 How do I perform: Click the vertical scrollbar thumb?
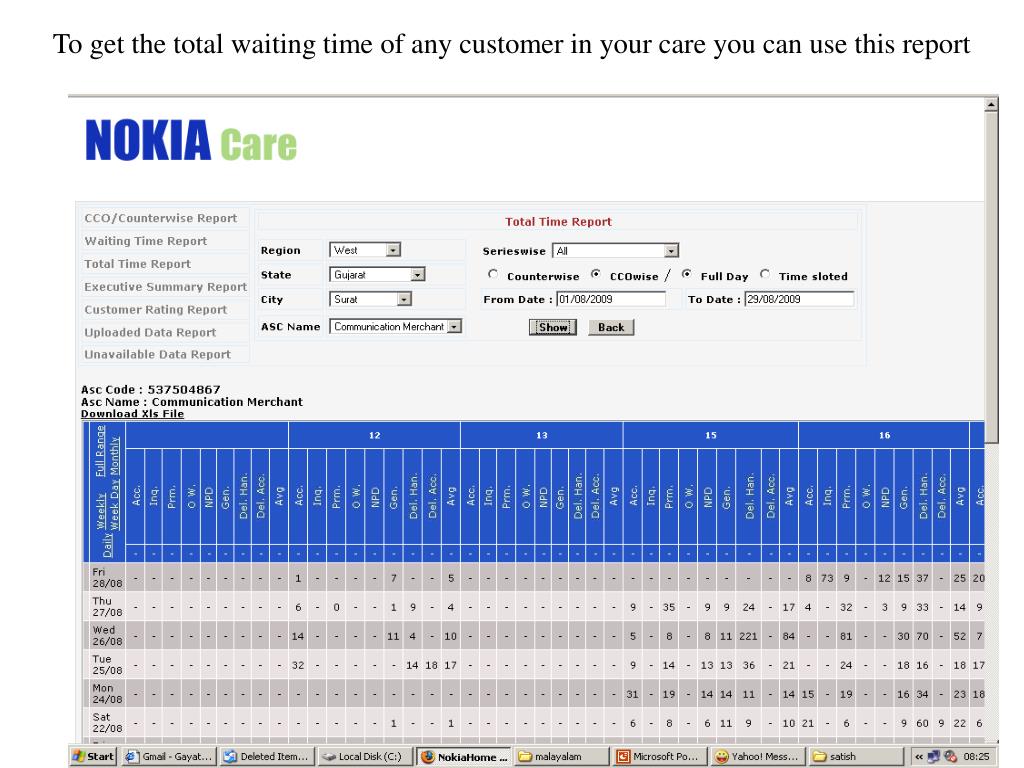point(991,277)
